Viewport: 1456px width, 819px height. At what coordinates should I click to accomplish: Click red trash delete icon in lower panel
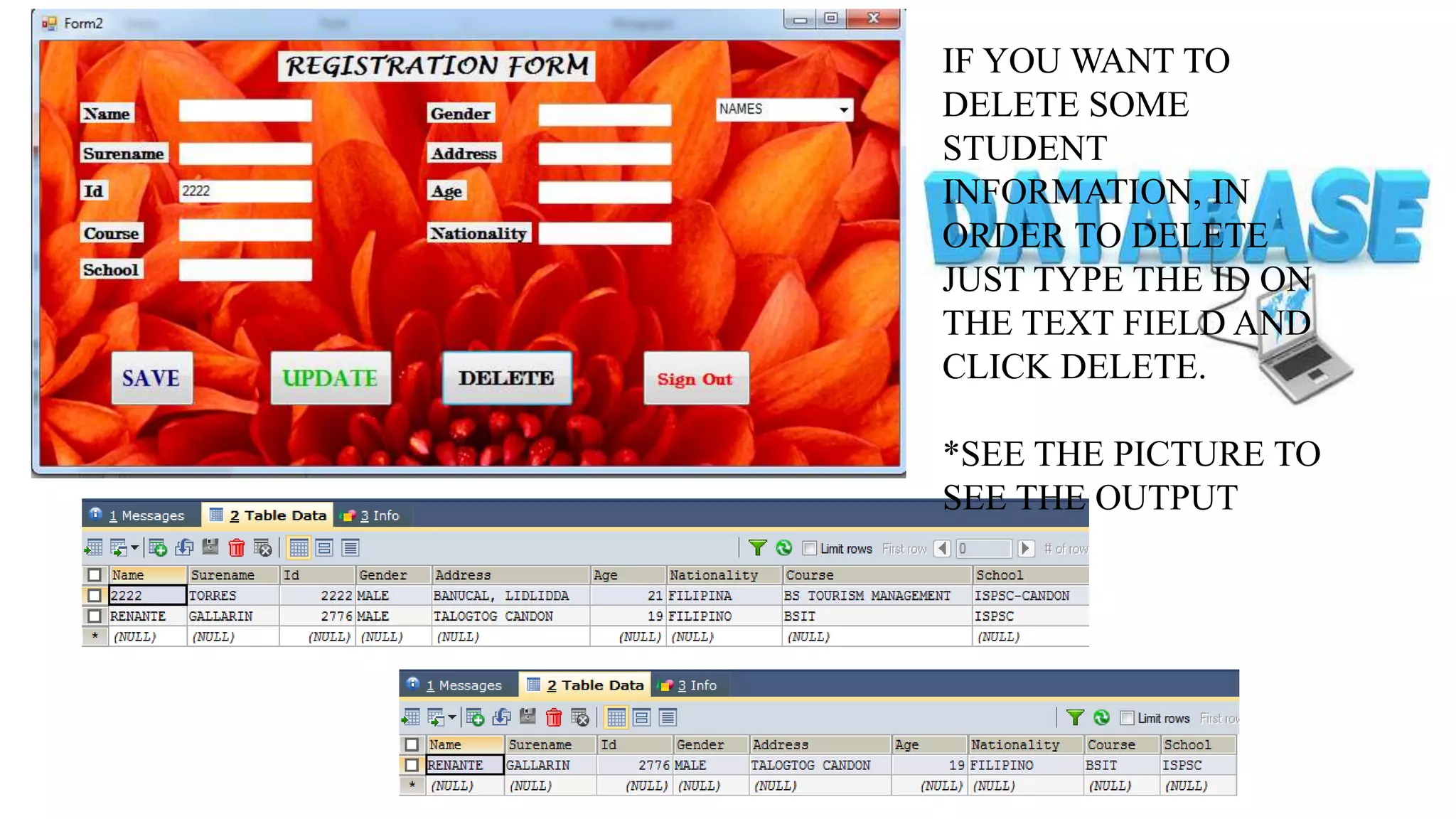[554, 717]
